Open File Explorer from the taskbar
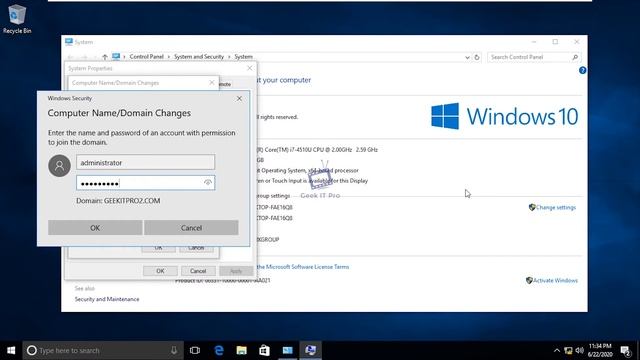640x360 pixels. (x=242, y=350)
